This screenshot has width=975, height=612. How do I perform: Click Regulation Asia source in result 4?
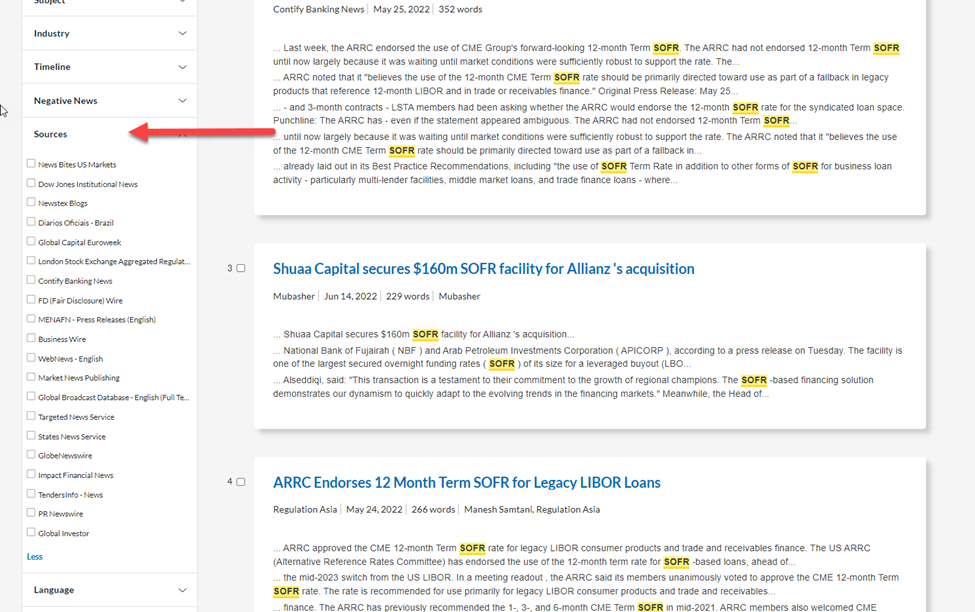pos(305,509)
